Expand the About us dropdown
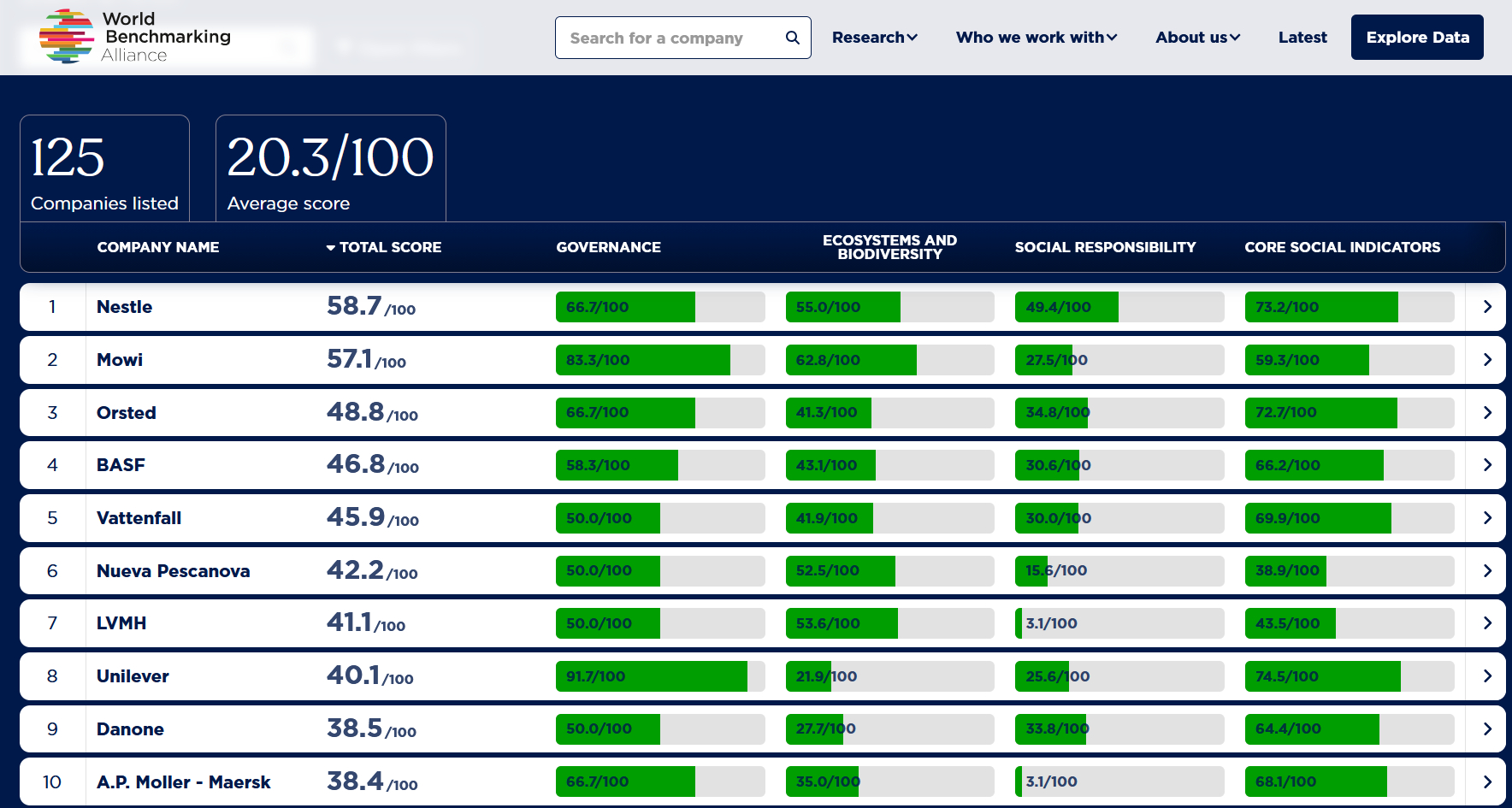This screenshot has width=1512, height=808. [1196, 38]
